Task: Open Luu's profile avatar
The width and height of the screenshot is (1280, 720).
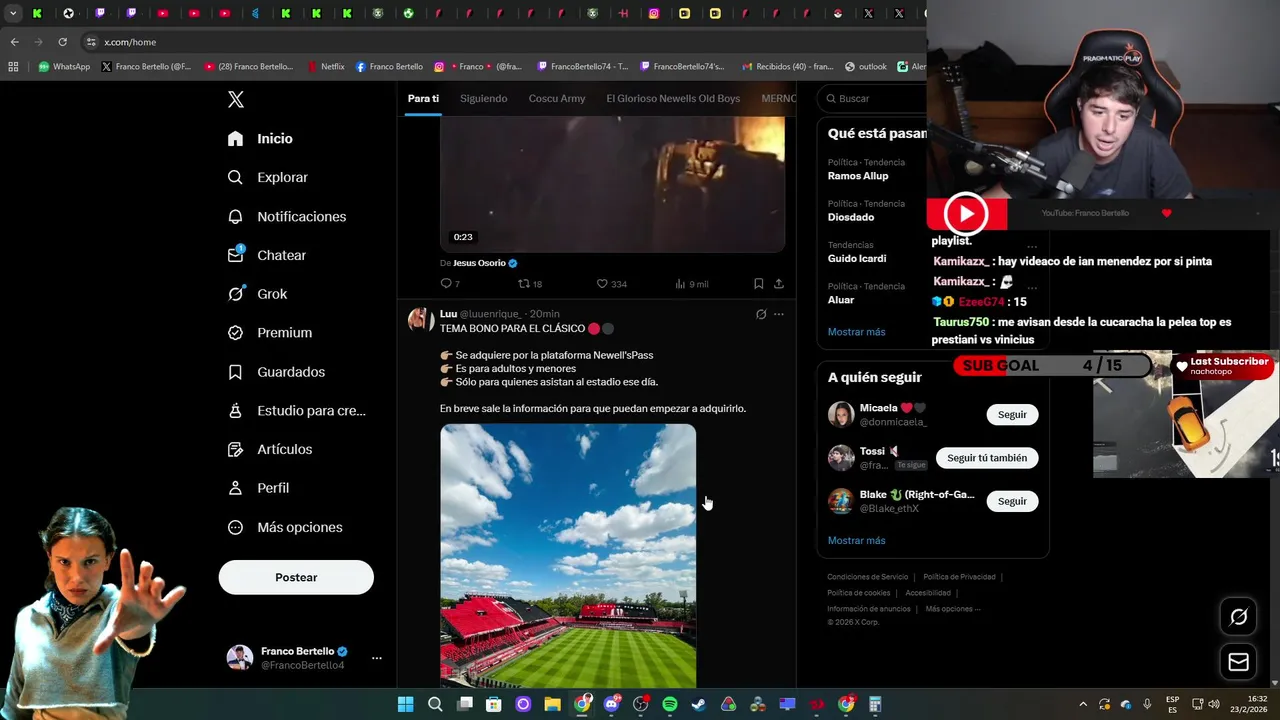Action: click(420, 320)
